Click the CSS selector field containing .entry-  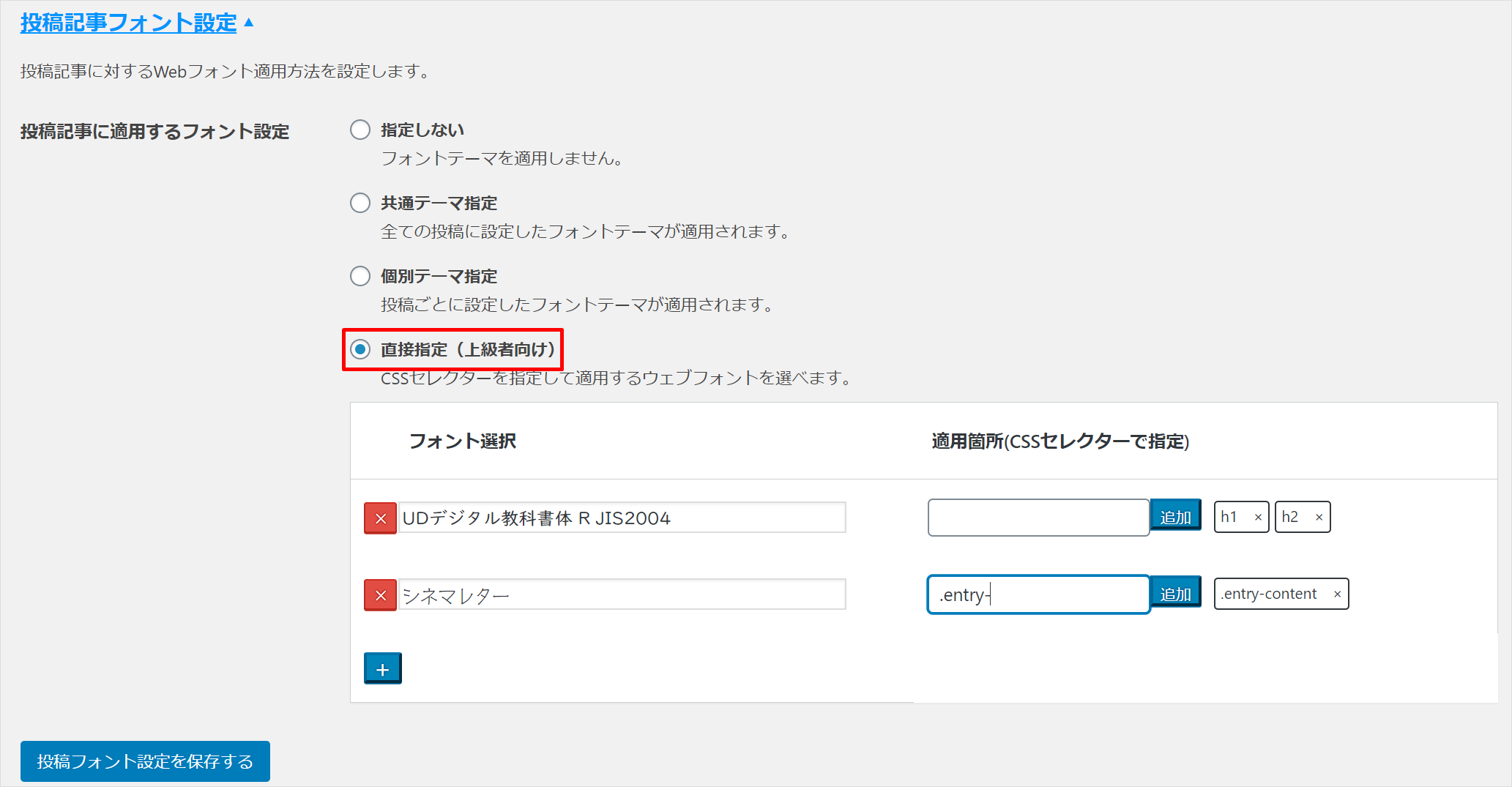point(1038,594)
